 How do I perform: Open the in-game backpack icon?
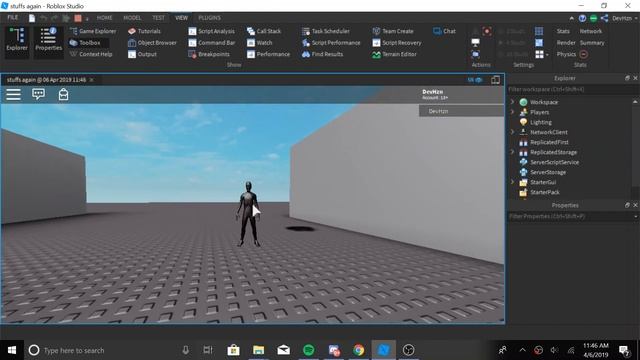(63, 94)
